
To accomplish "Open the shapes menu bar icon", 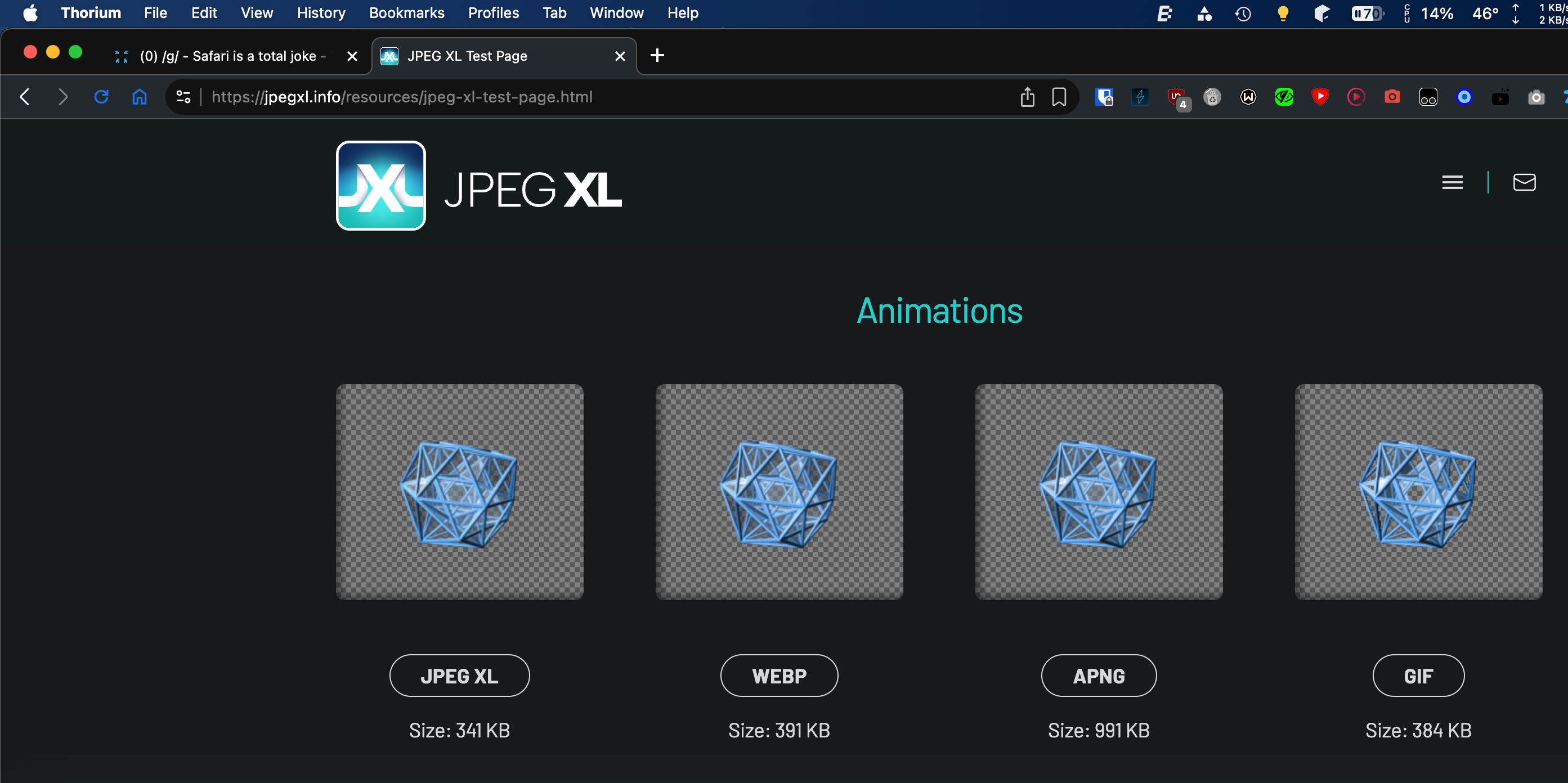I will click(1204, 13).
